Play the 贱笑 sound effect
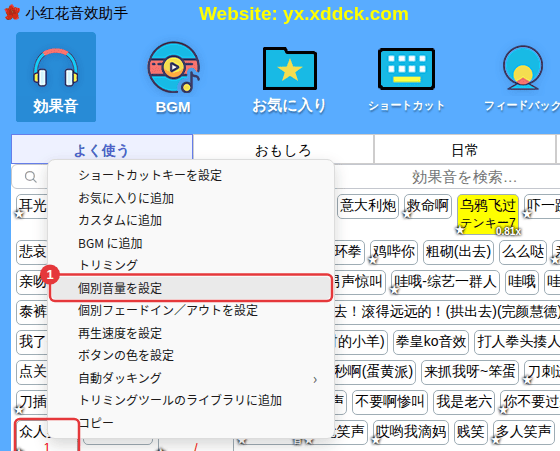 (x=471, y=432)
